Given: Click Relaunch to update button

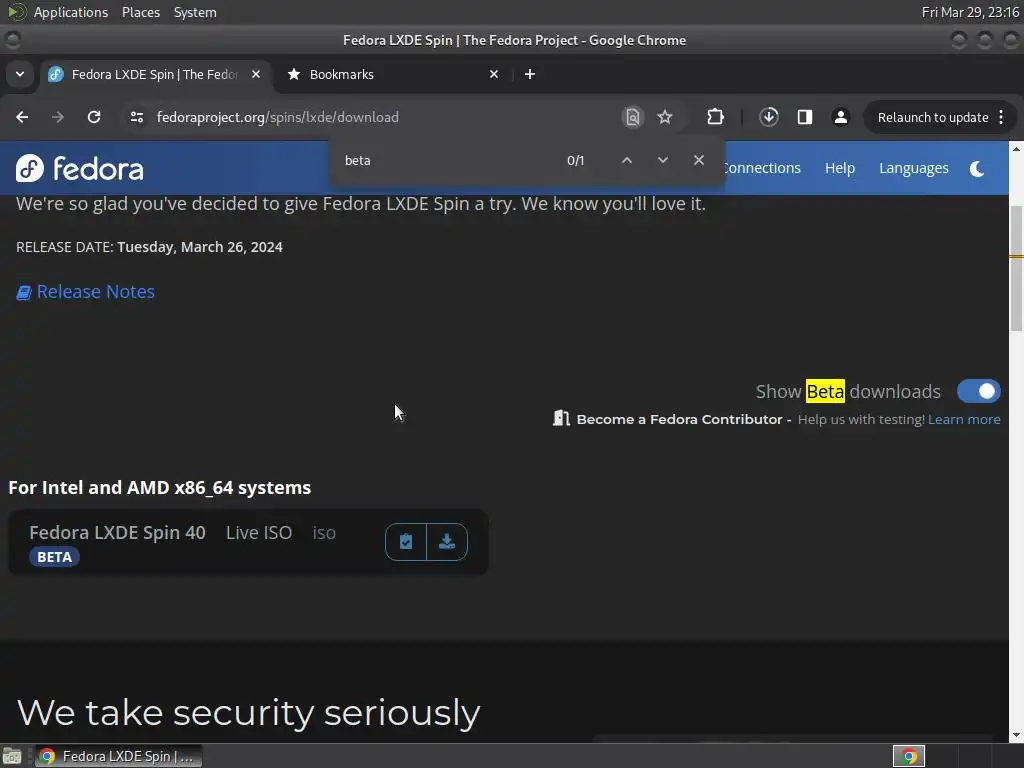Looking at the screenshot, I should tap(933, 118).
